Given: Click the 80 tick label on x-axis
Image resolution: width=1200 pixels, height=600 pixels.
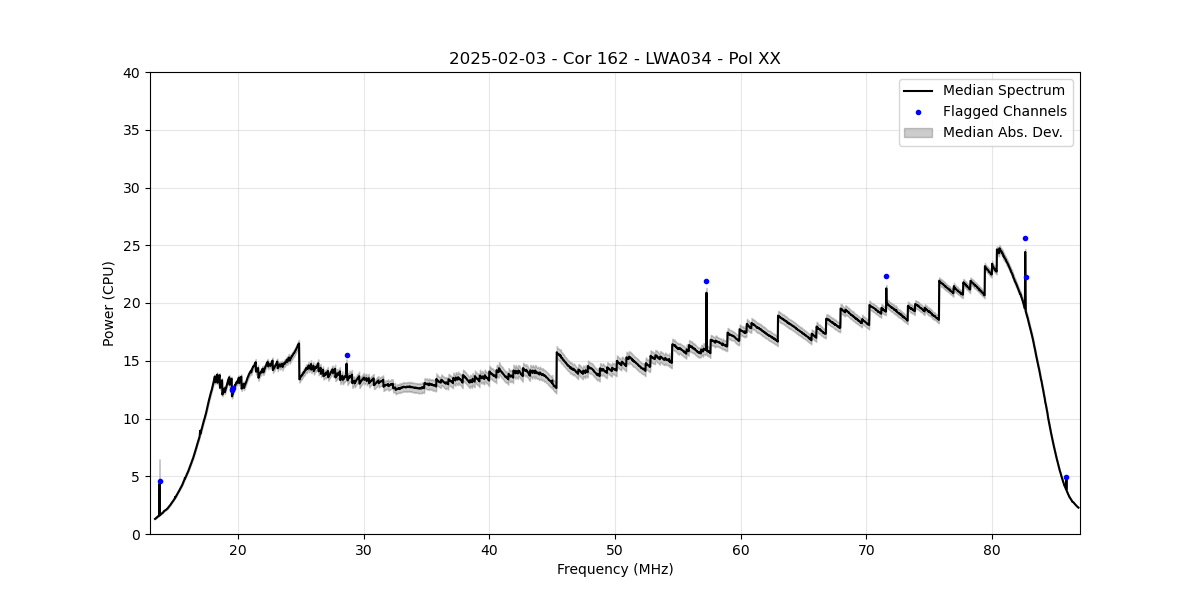Looking at the screenshot, I should coord(991,549).
